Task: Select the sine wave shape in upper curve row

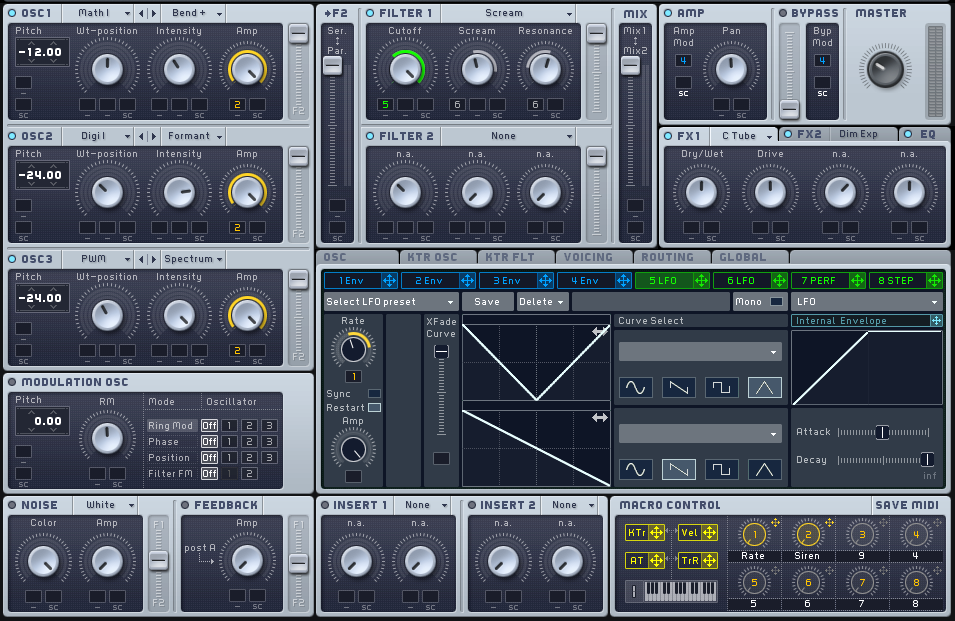Action: (636, 387)
